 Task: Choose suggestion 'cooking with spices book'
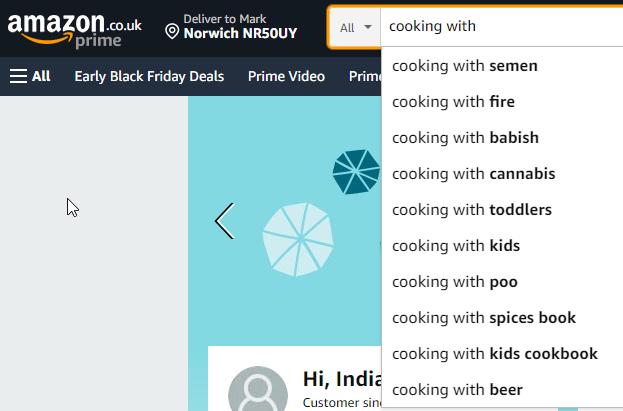click(x=484, y=318)
